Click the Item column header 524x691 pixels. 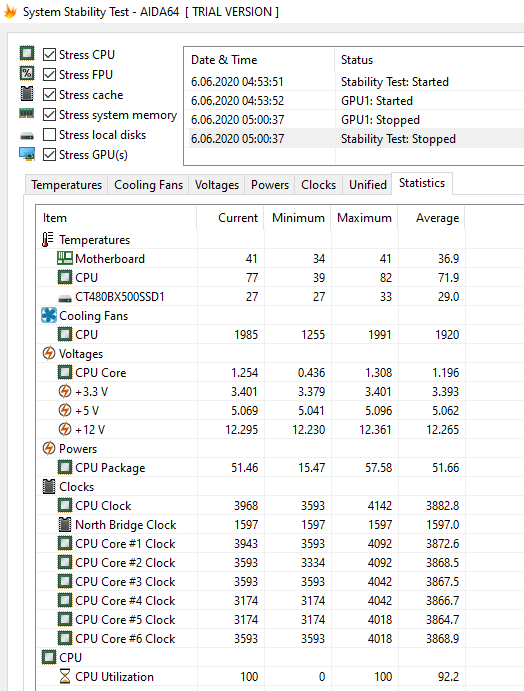[x=116, y=218]
